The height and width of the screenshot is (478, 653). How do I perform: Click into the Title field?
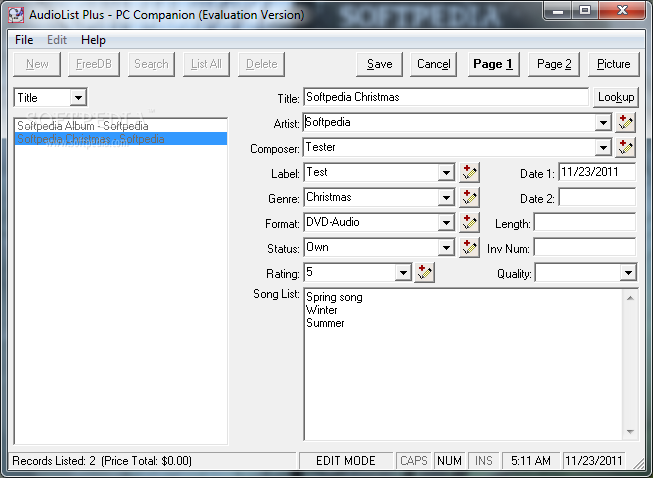point(446,97)
